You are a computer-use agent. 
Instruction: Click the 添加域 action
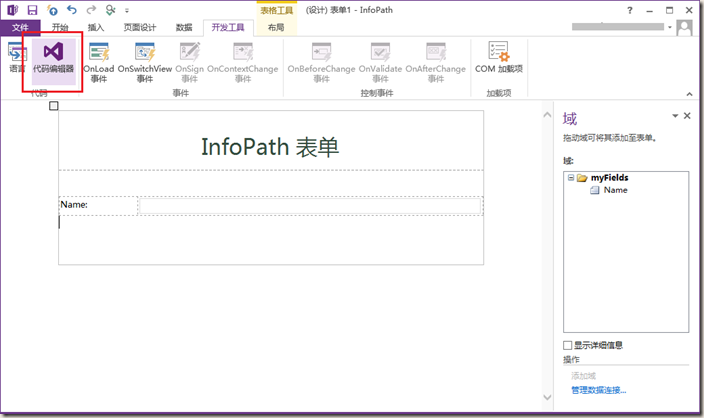[x=583, y=375]
